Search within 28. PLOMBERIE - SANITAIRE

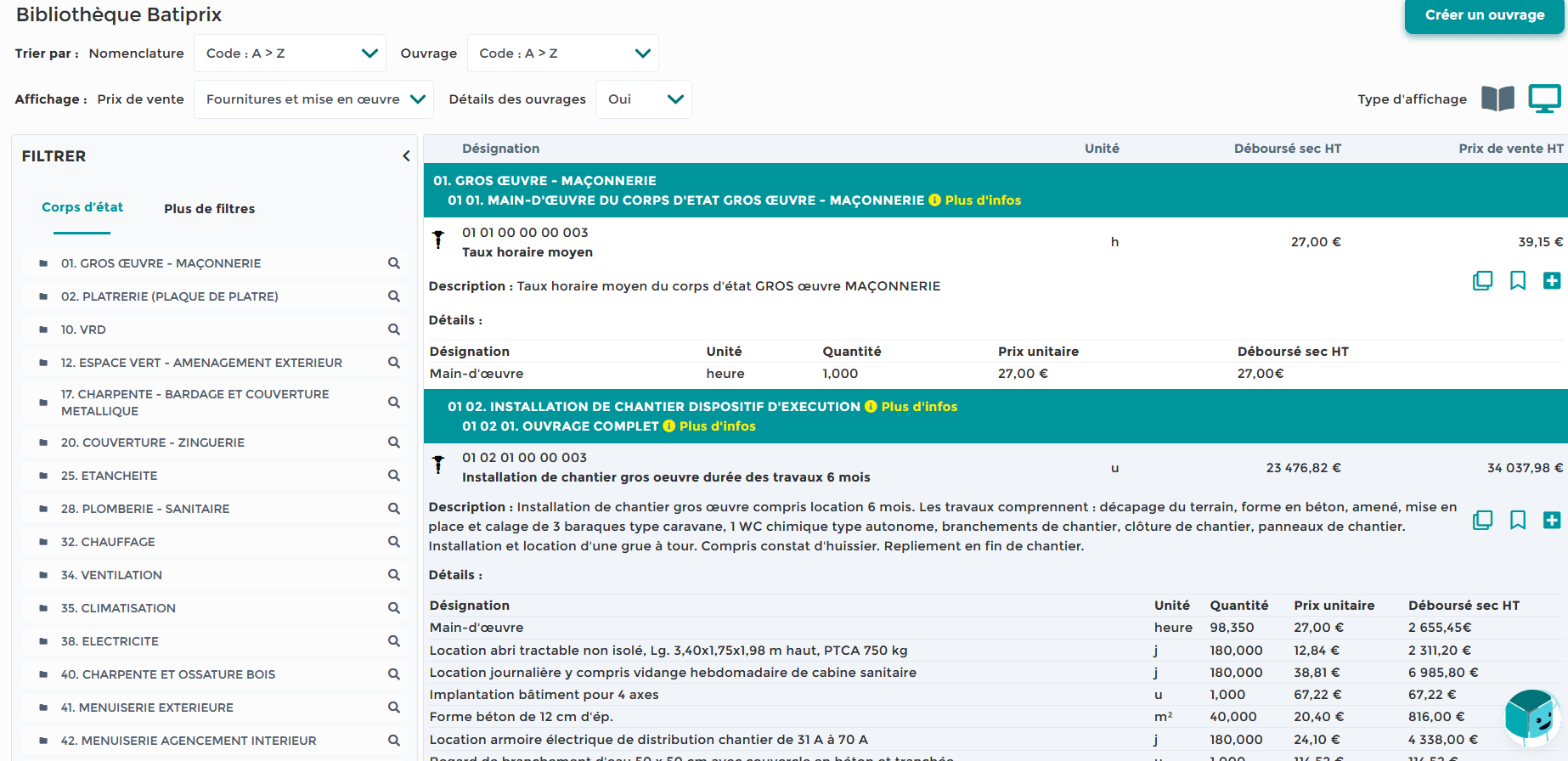pos(394,509)
